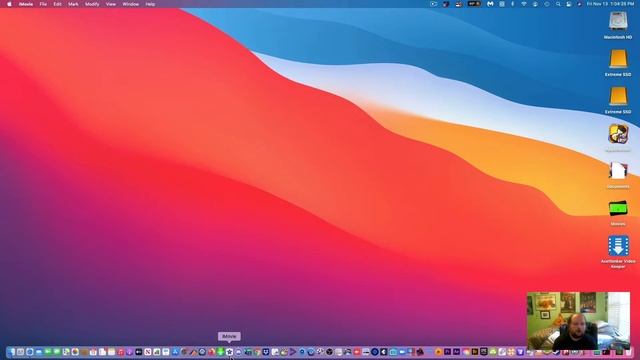The width and height of the screenshot is (640, 360).
Task: Open the Help menu
Action: tap(150, 4)
